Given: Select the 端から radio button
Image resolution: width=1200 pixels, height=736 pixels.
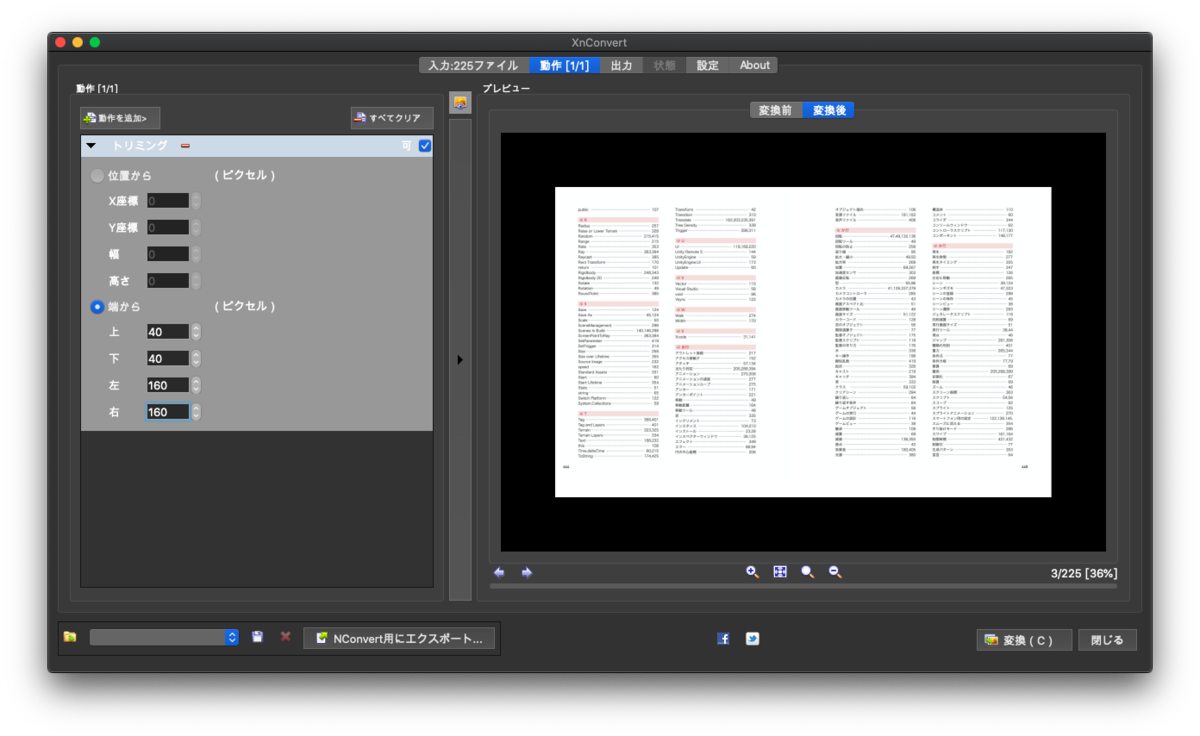Looking at the screenshot, I should coord(97,307).
